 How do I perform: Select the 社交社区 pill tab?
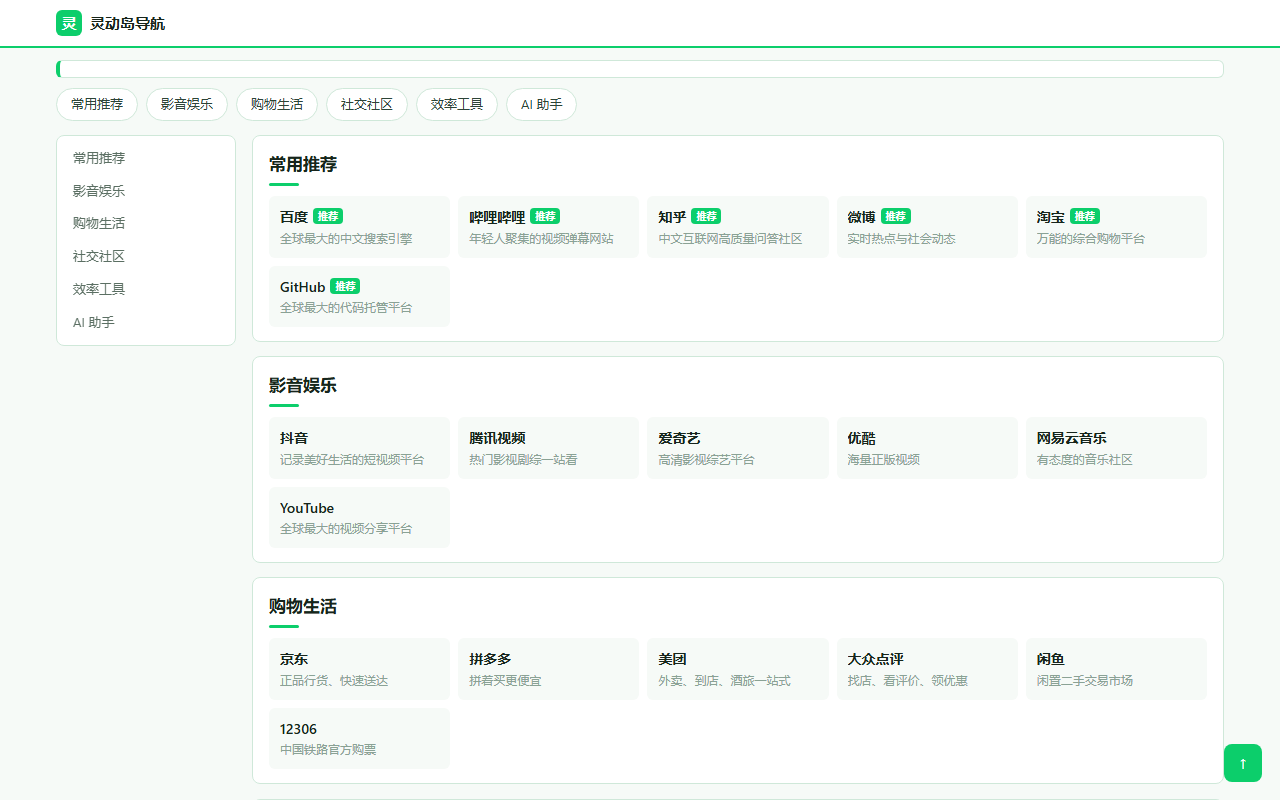[367, 104]
